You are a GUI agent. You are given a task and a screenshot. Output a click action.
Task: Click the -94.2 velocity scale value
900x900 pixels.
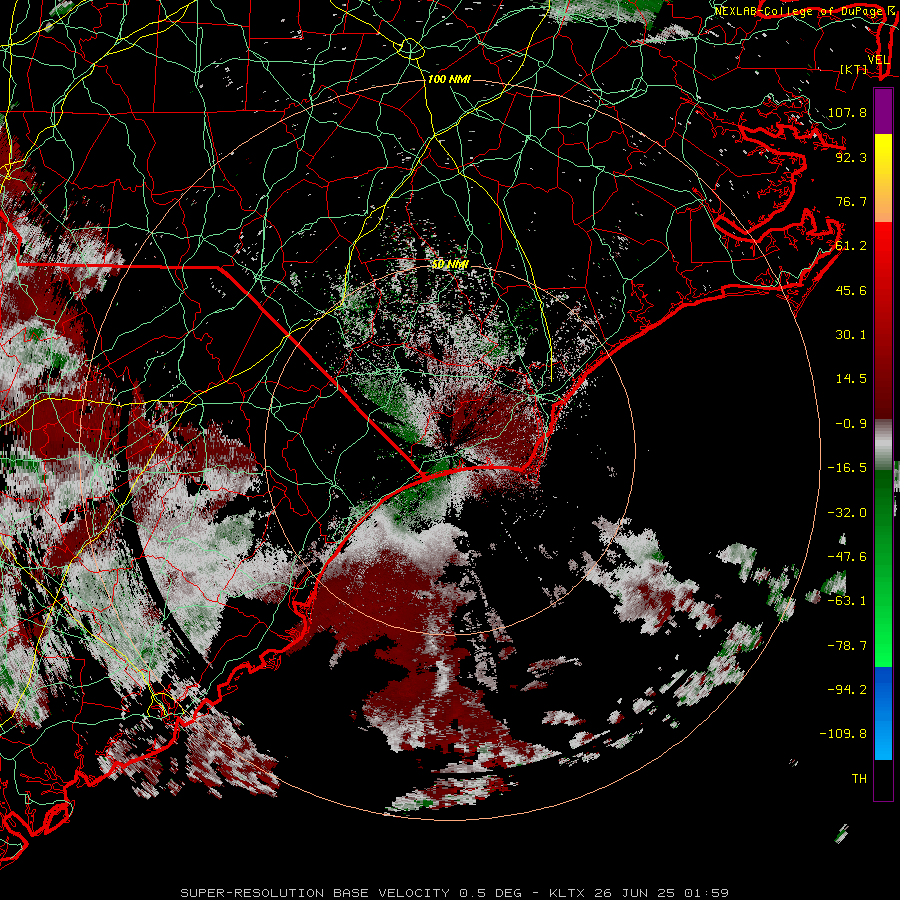[x=847, y=689]
